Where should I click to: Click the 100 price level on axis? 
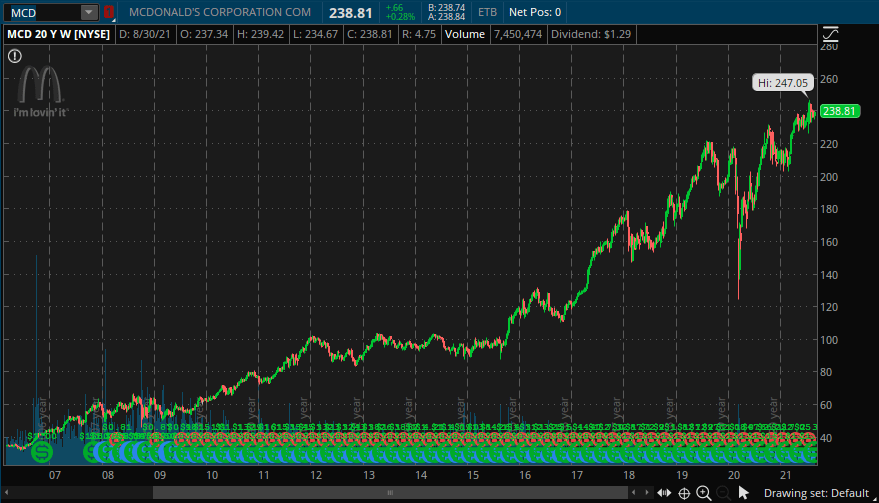click(829, 340)
